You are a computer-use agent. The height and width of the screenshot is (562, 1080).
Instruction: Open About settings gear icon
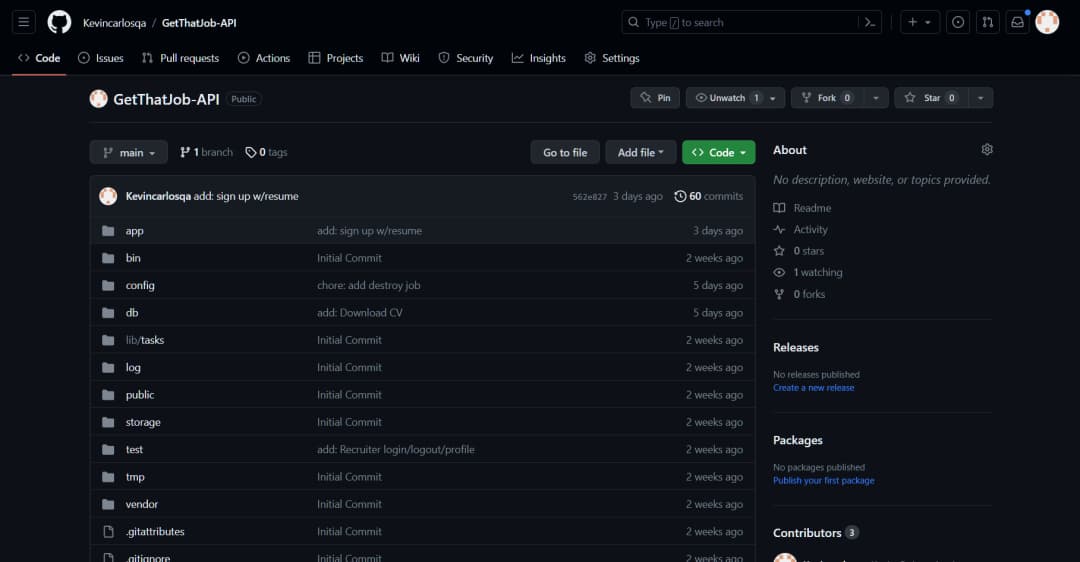pos(987,149)
